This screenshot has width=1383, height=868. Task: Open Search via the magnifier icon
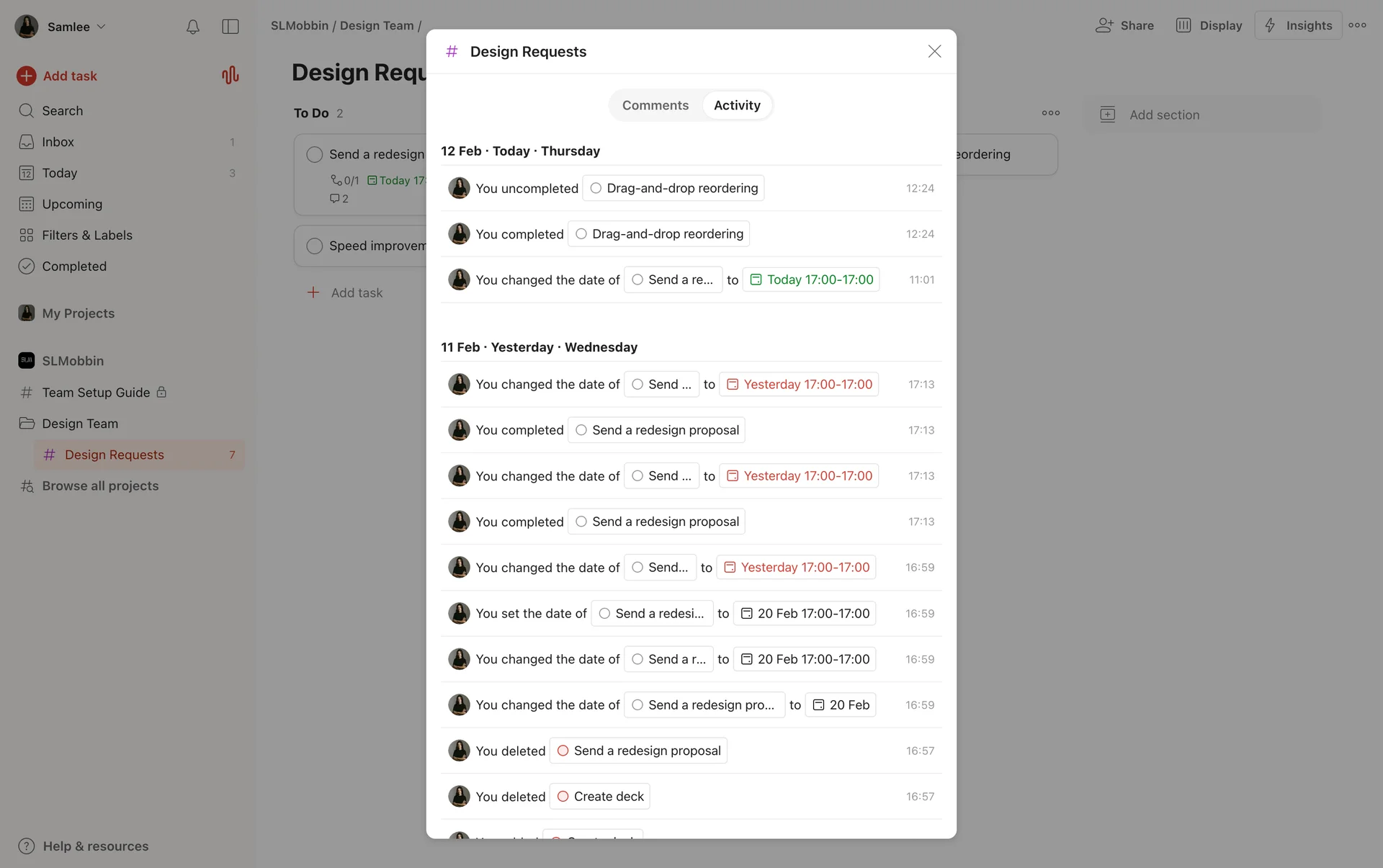[27, 111]
